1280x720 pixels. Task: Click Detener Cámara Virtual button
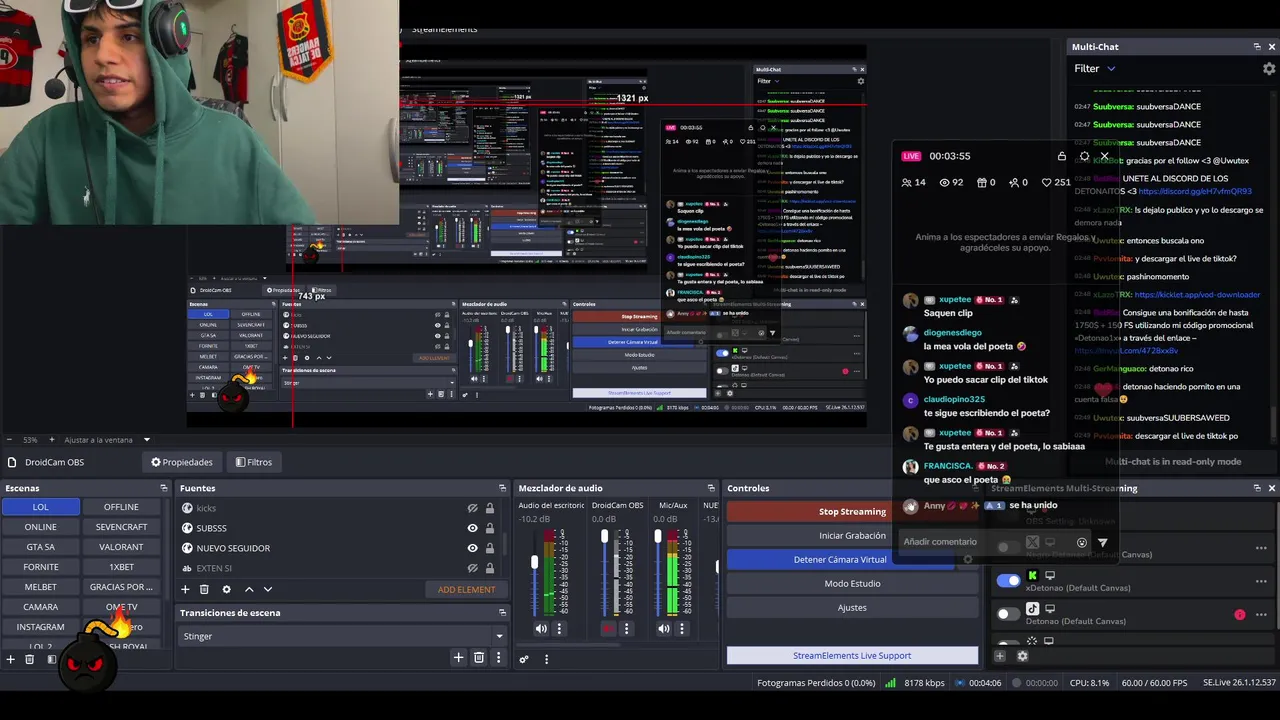coord(840,559)
